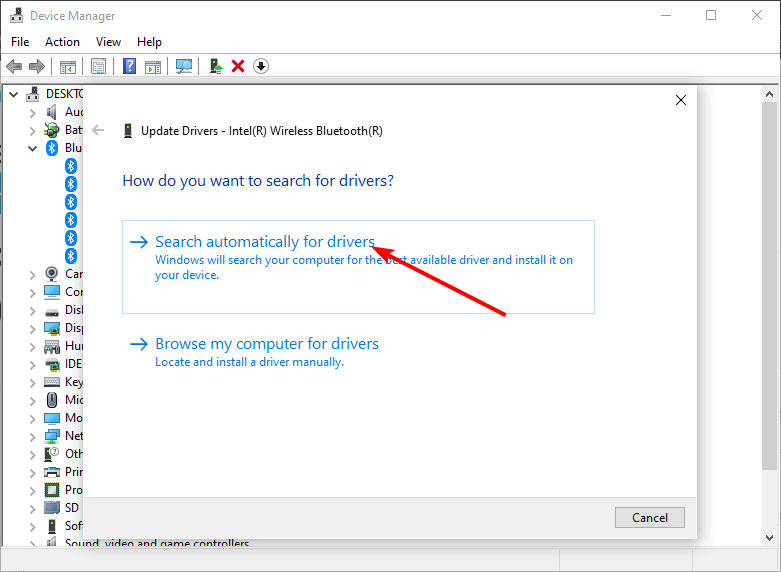Click the Cancel button in Update Drivers
The height and width of the screenshot is (572, 781).
tap(650, 518)
